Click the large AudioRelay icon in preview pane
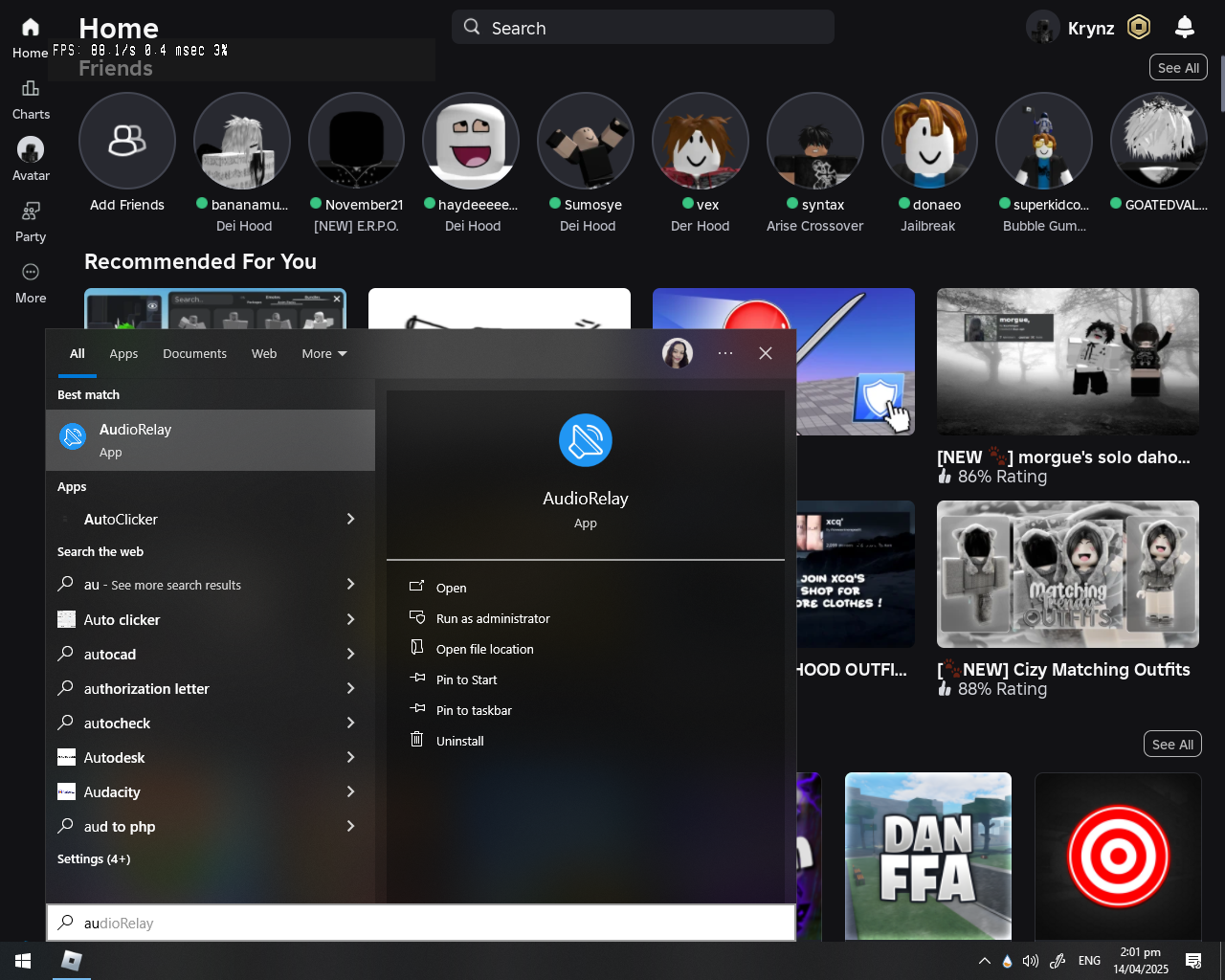The width and height of the screenshot is (1225, 980). tap(586, 440)
